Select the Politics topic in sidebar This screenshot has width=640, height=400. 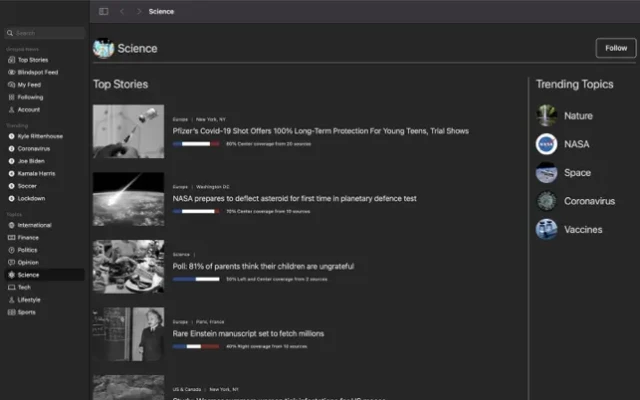(x=30, y=249)
